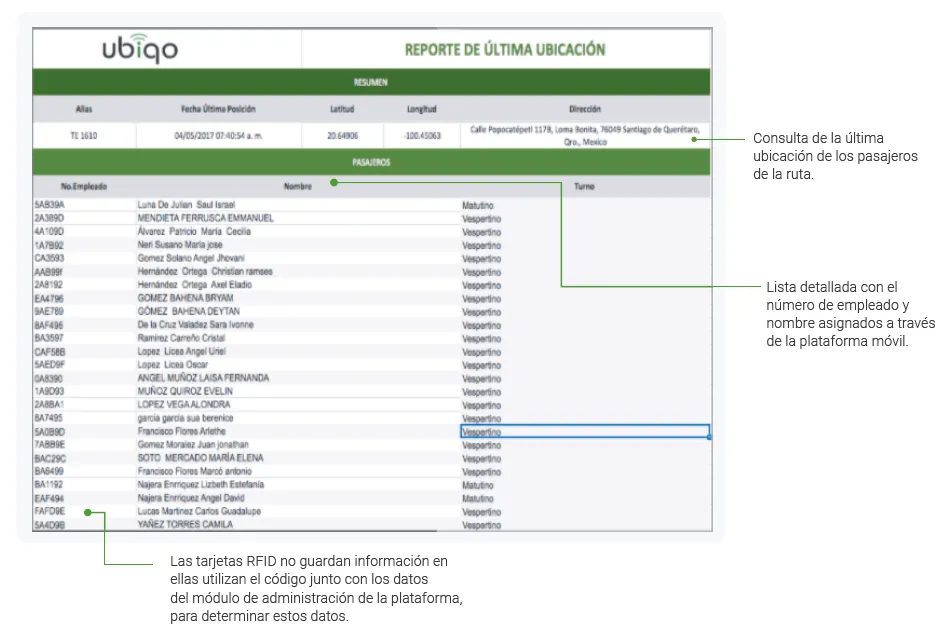The image size is (949, 630).
Task: Click the name 'De la Cruz Valadez Sara Ivonne'
Action: click(195, 325)
